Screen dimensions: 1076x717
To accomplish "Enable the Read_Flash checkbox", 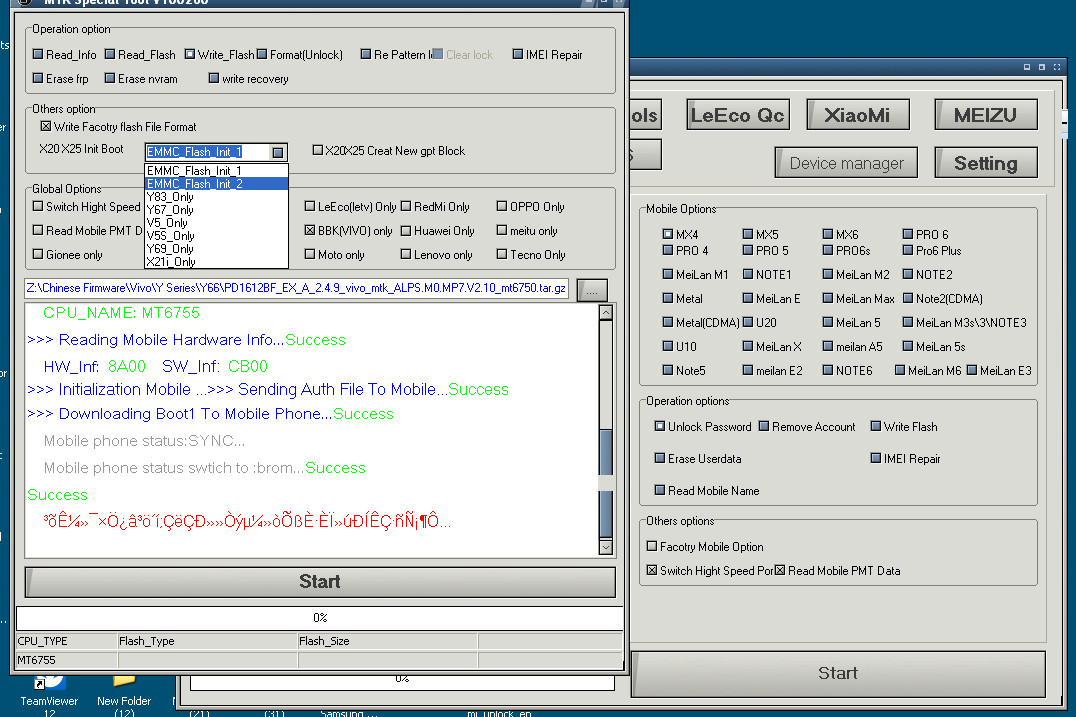I will tap(110, 54).
